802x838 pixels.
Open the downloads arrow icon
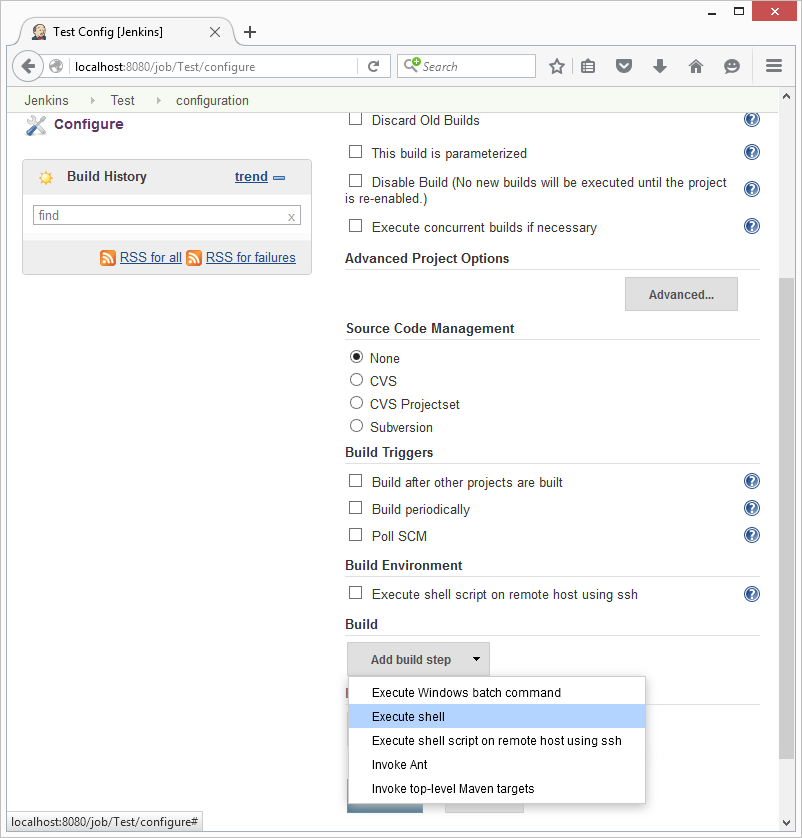(660, 66)
